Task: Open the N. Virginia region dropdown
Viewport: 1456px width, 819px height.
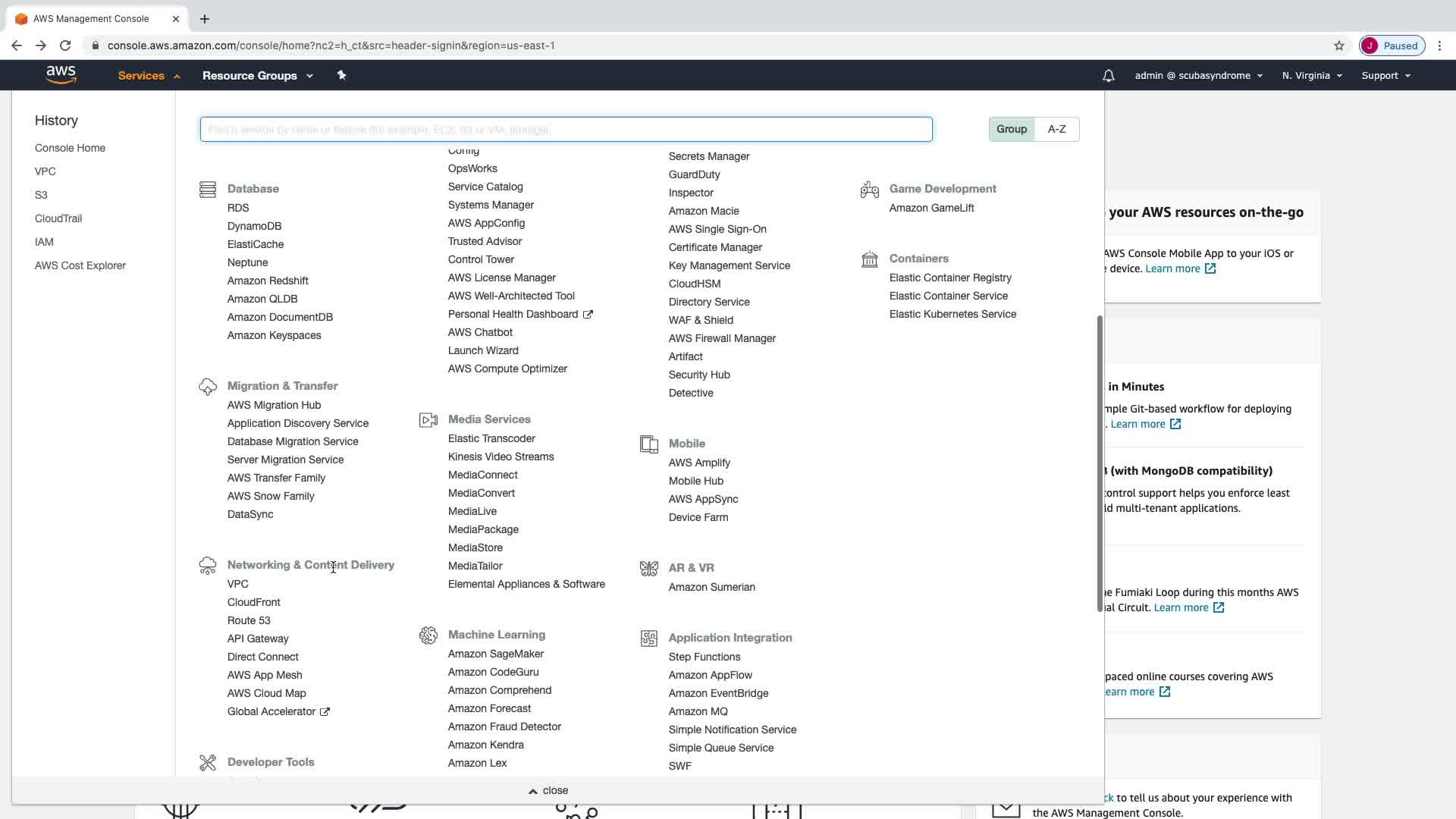Action: pyautogui.click(x=1311, y=76)
